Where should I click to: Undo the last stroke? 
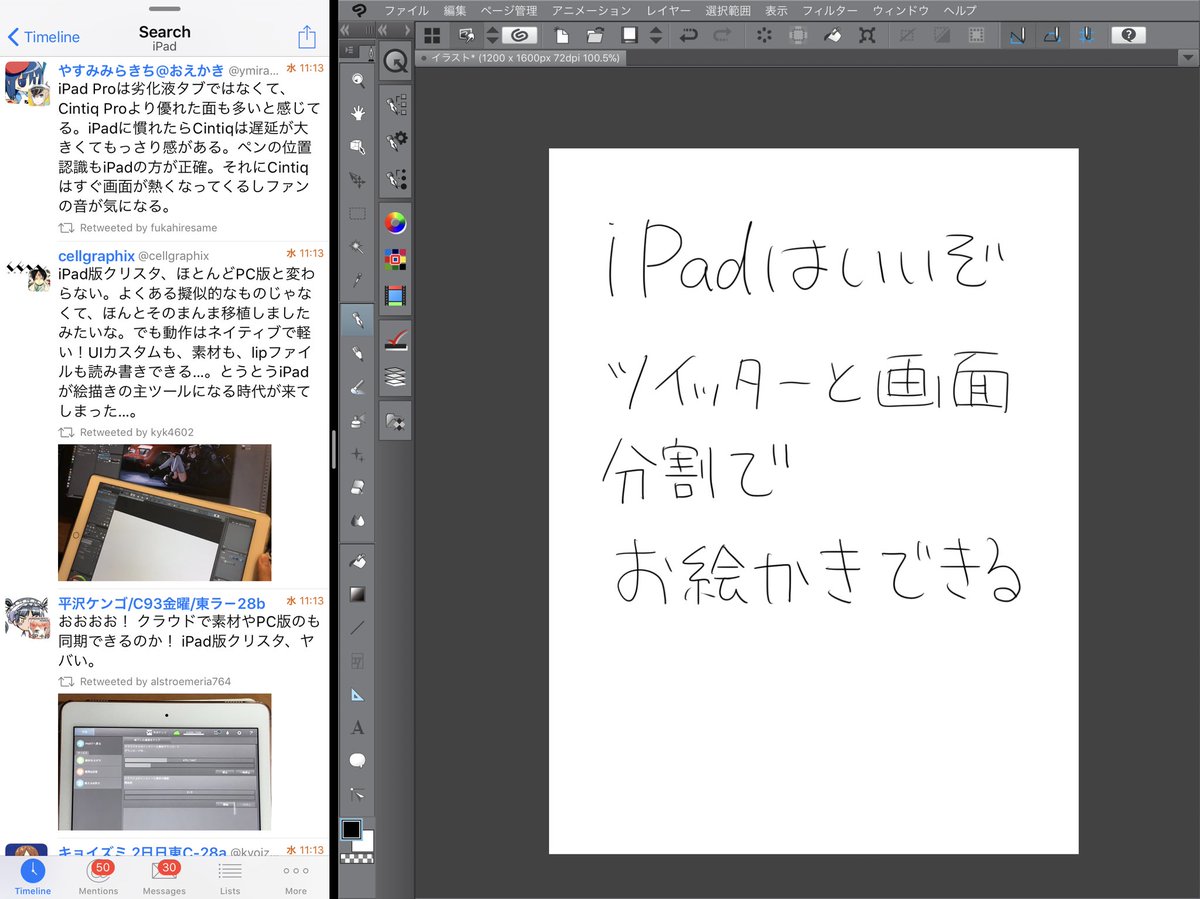[x=688, y=35]
